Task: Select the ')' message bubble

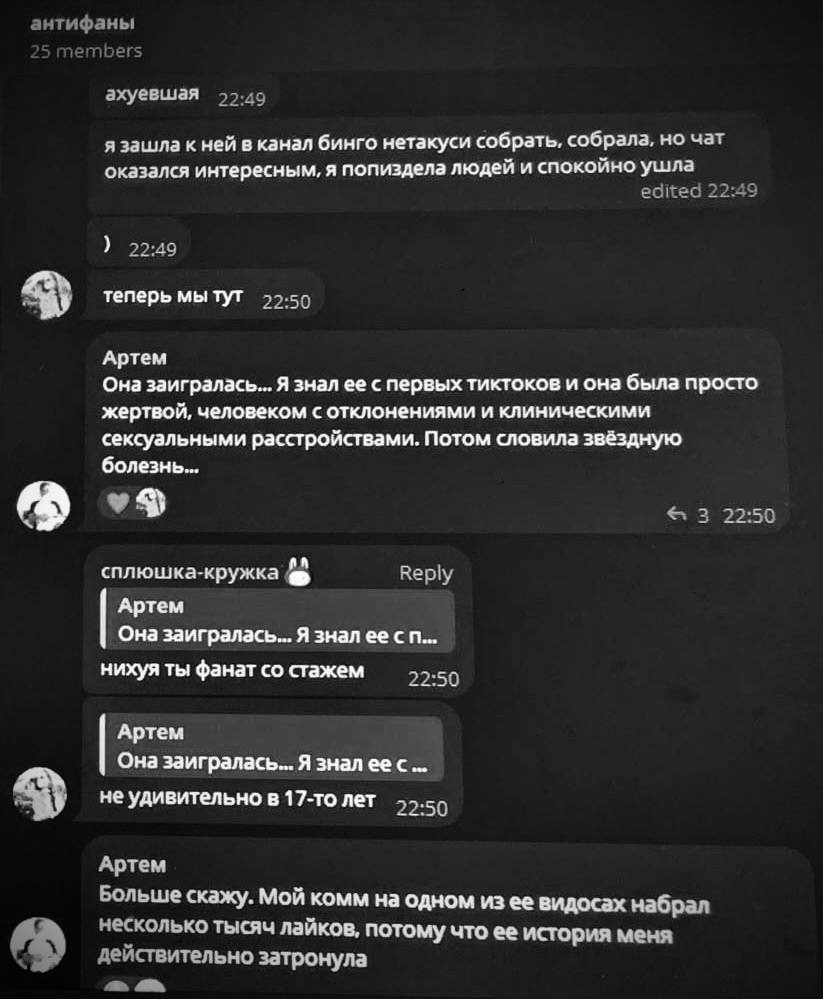Action: 138,245
